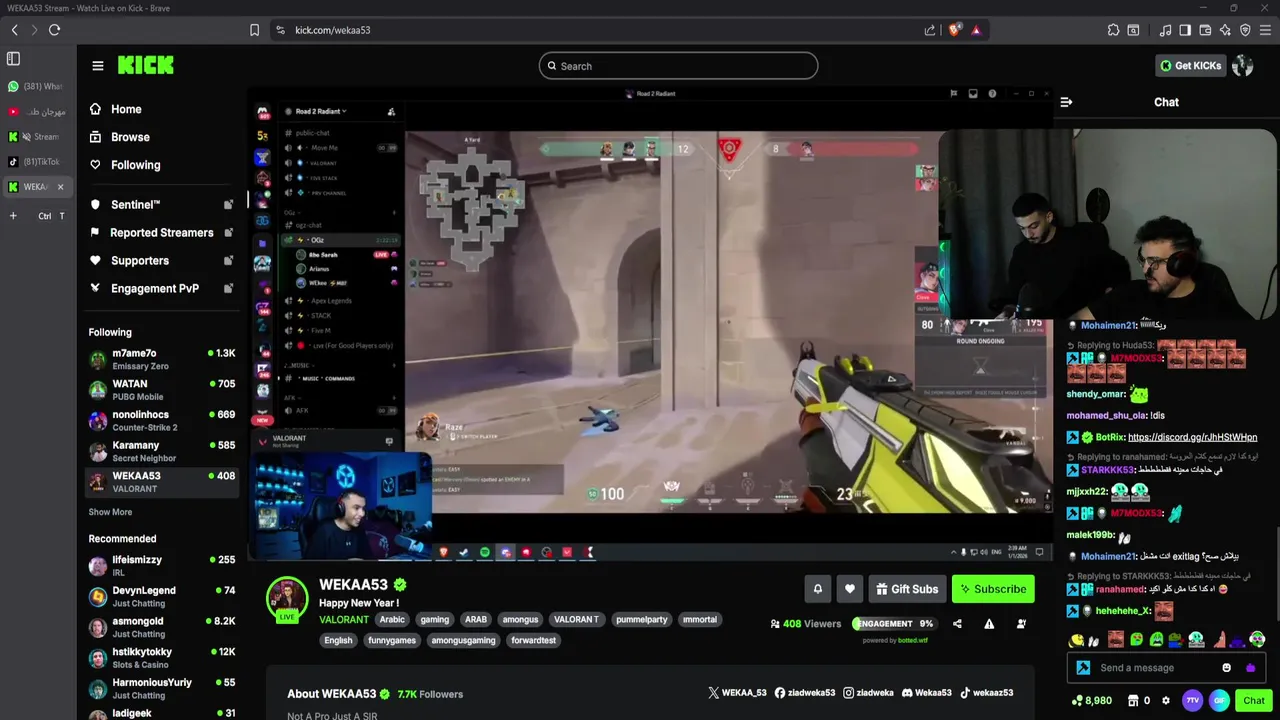Open the GIF picker in chat
Viewport: 1280px width, 720px height.
[1219, 701]
